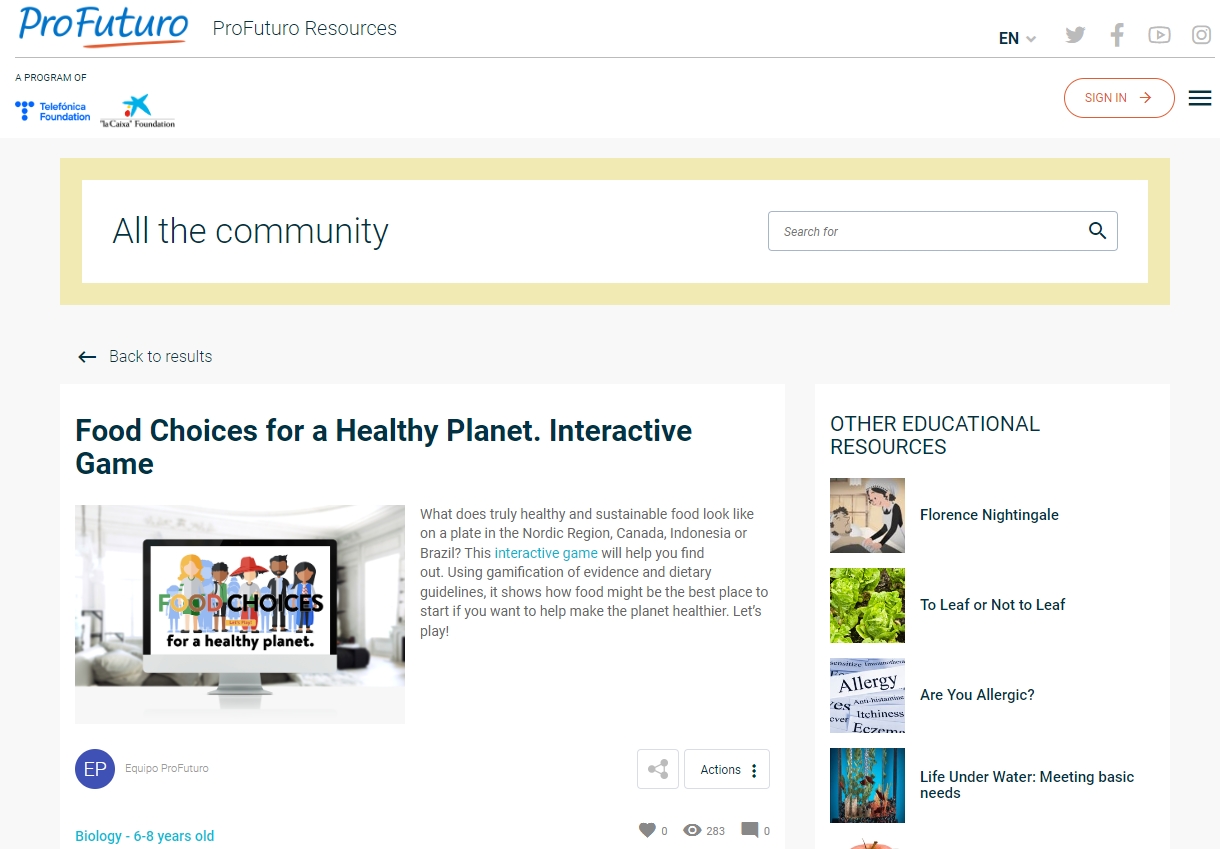Click the underwater thumbnail image
Screen dimensions: 1220x849
coord(867,785)
